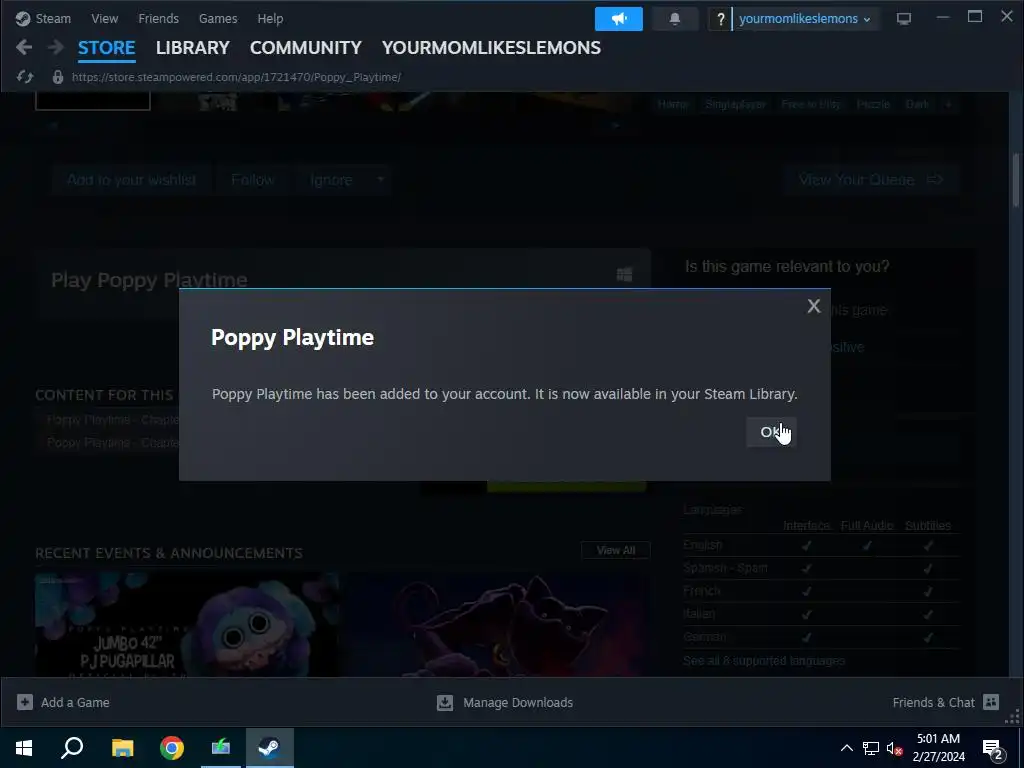Click the Follow button
Viewport: 1024px width, 768px height.
(253, 180)
